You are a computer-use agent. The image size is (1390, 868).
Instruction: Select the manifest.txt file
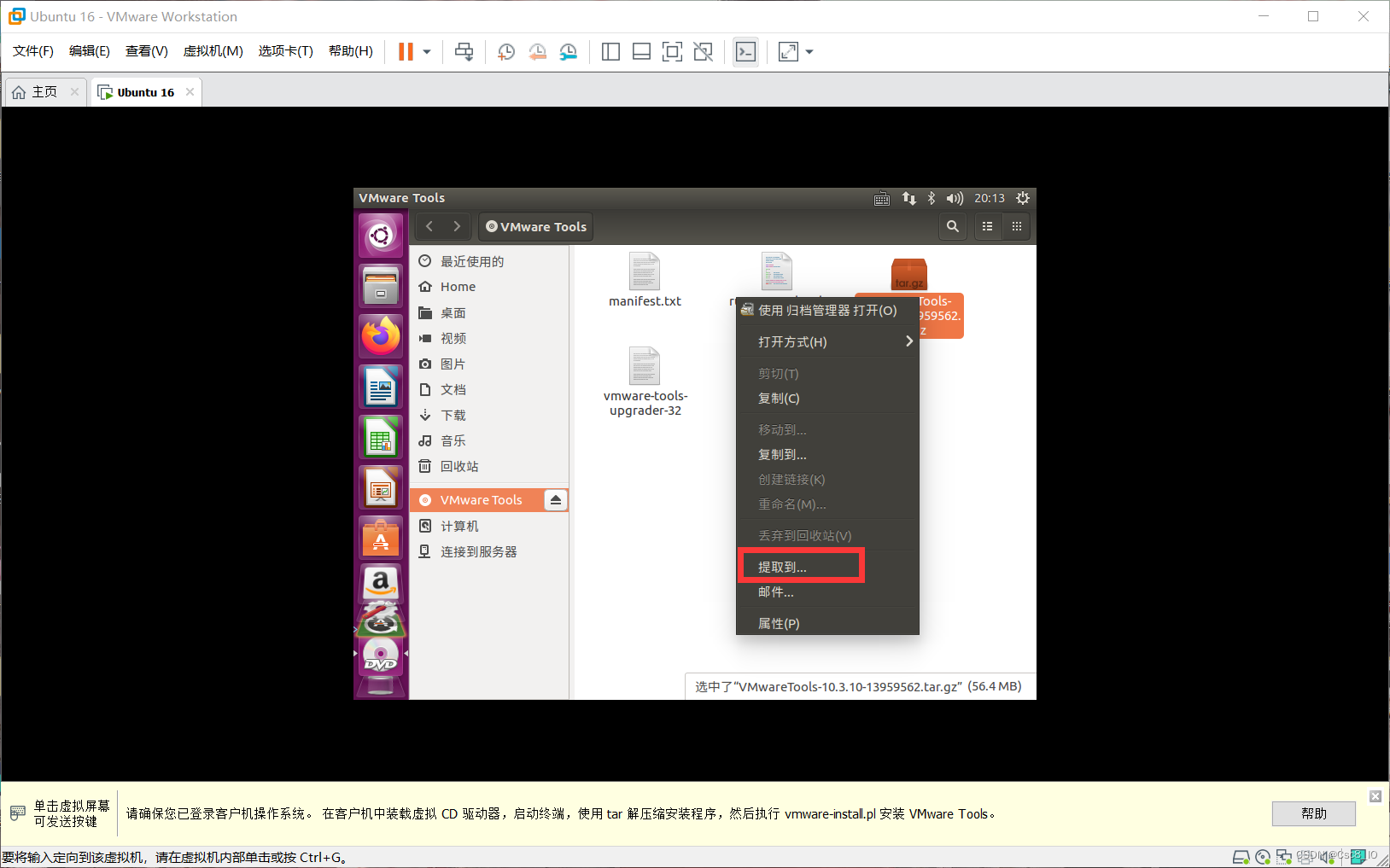645,280
